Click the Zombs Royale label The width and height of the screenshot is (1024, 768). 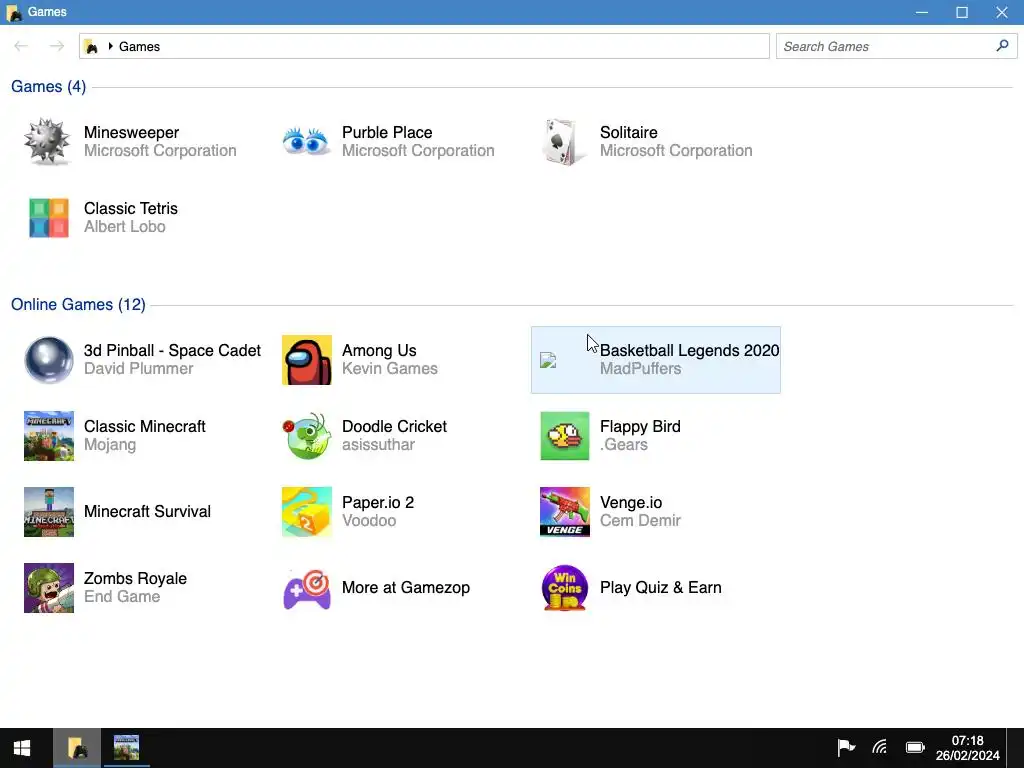click(135, 579)
